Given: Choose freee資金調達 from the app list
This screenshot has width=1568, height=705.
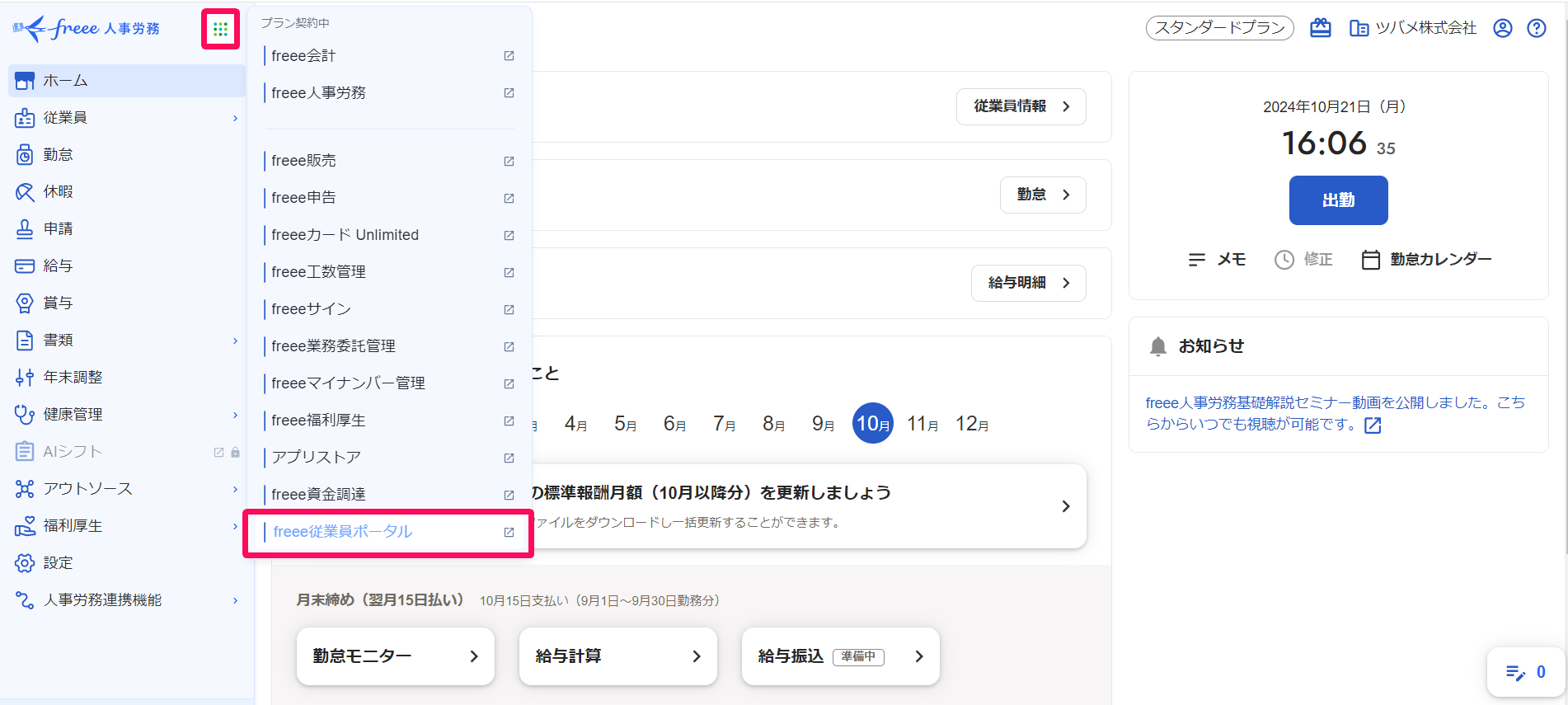Looking at the screenshot, I should (389, 495).
